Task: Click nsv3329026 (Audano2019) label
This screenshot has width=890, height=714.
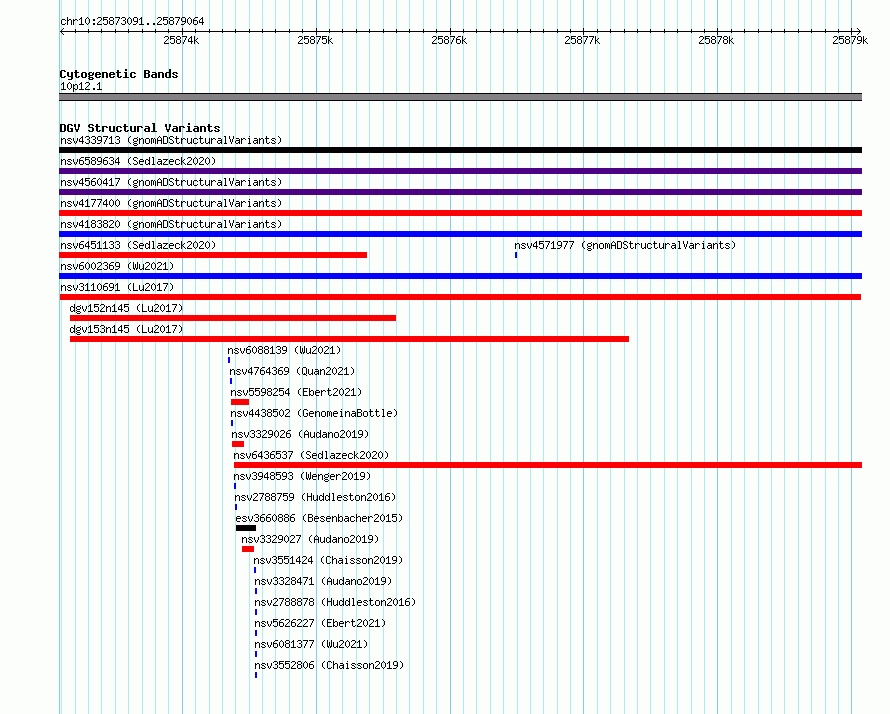Action: pos(300,434)
